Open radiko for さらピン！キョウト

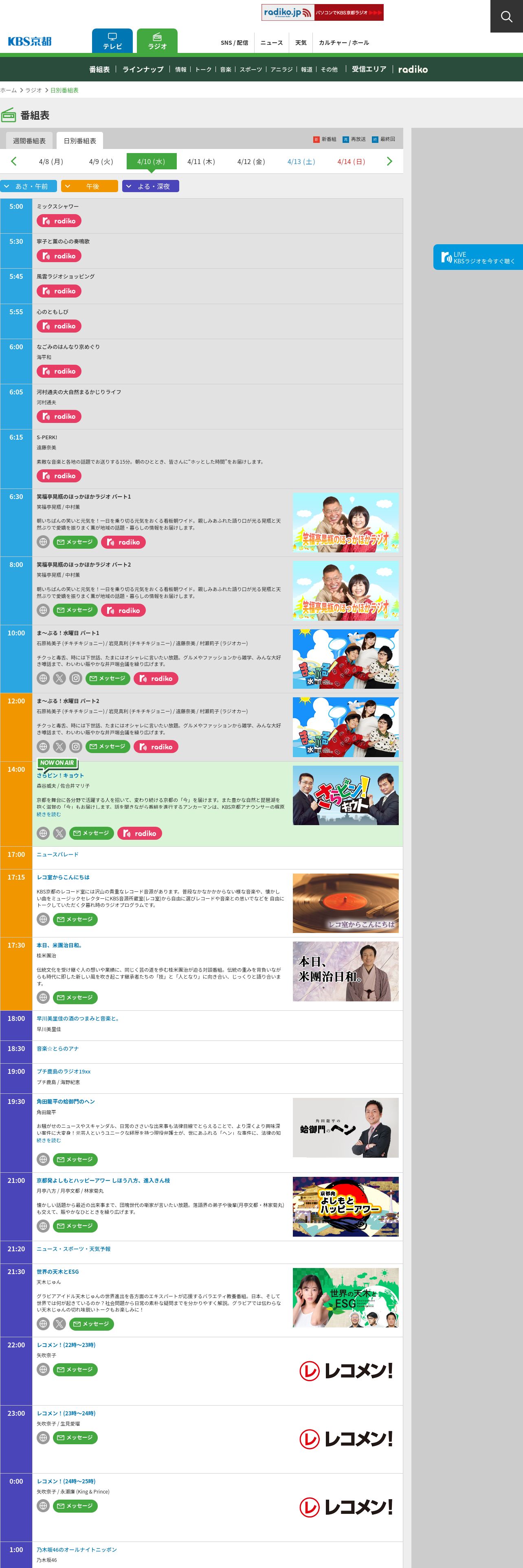140,833
